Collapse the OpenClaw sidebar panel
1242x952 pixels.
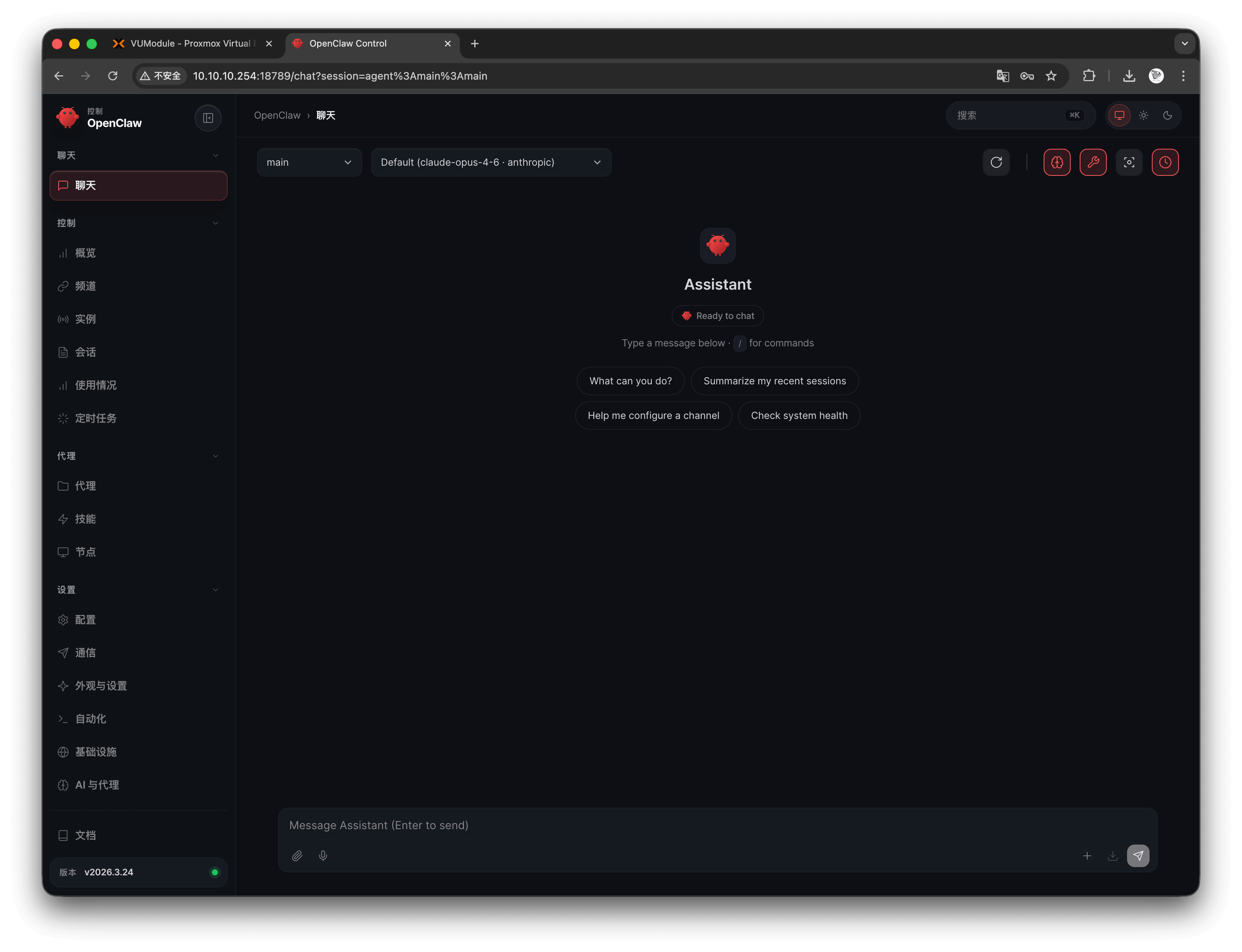208,118
